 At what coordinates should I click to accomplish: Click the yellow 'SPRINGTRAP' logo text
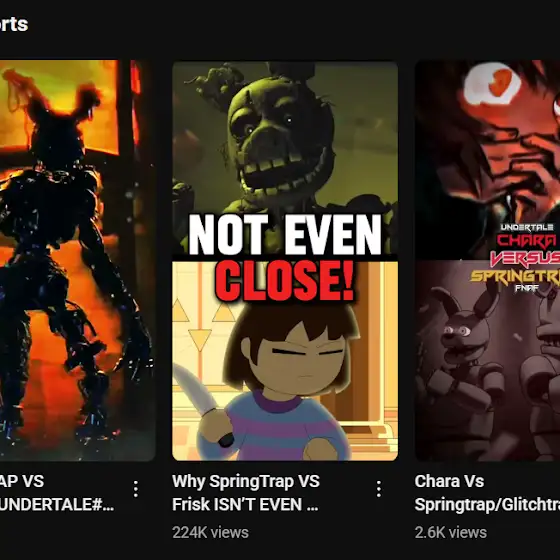tap(515, 276)
